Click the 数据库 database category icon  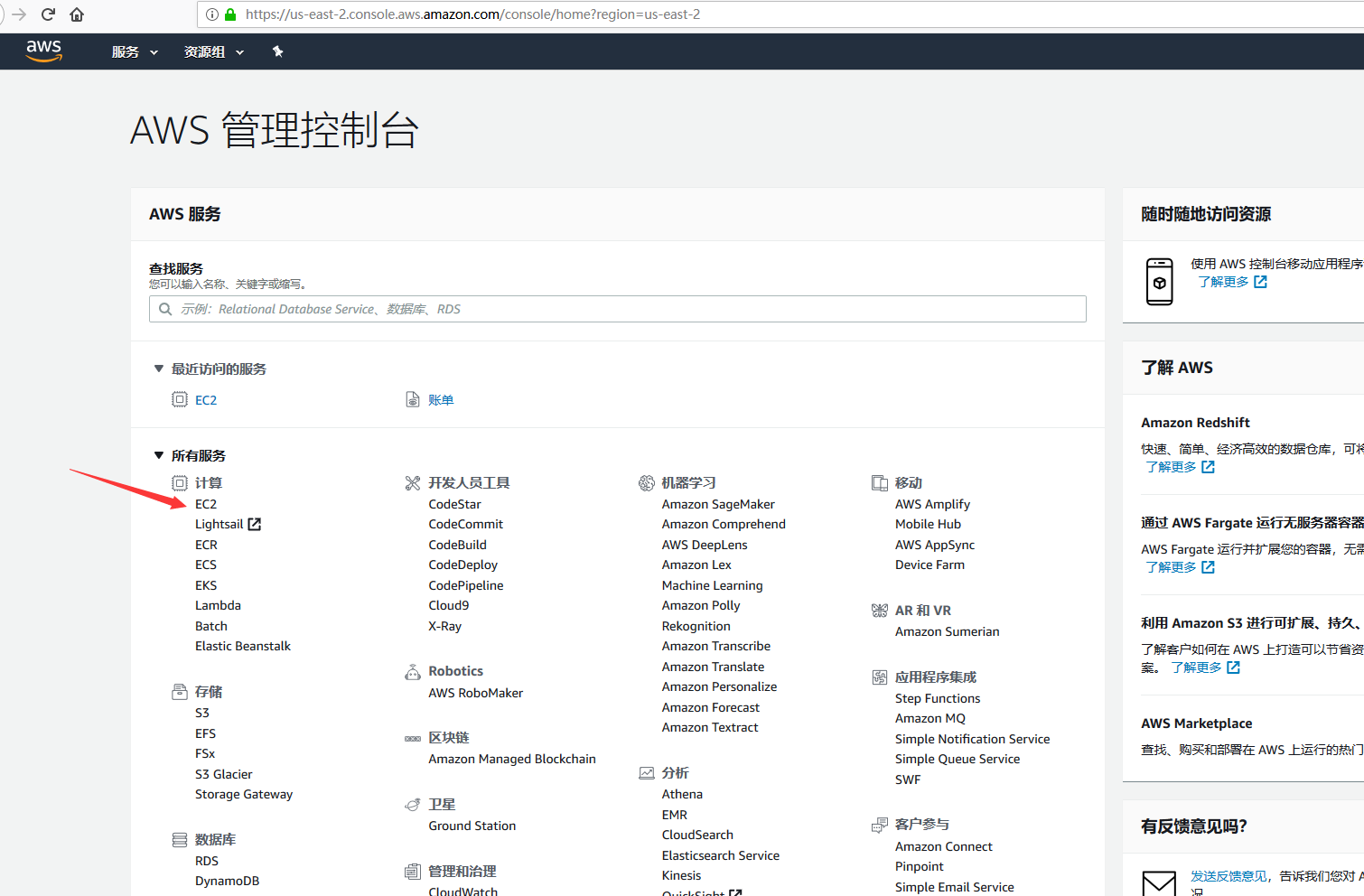click(180, 840)
